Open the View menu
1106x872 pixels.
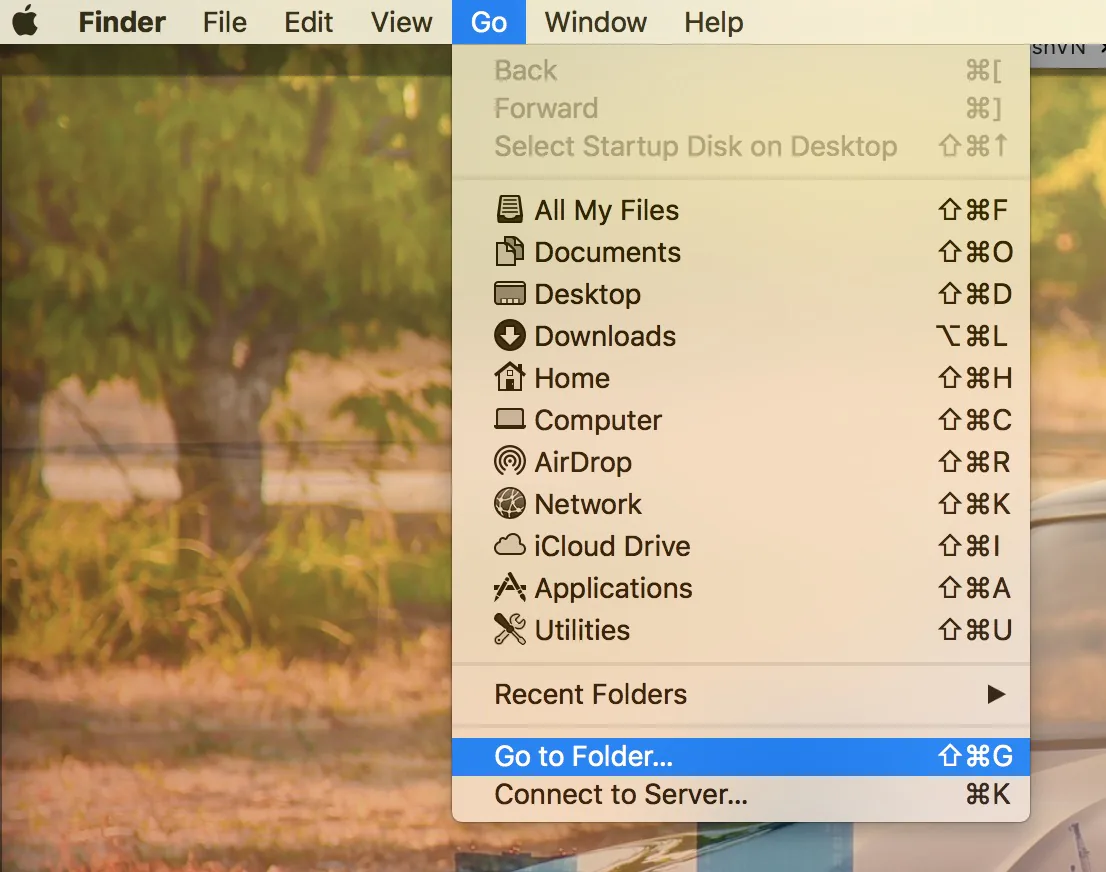click(401, 22)
